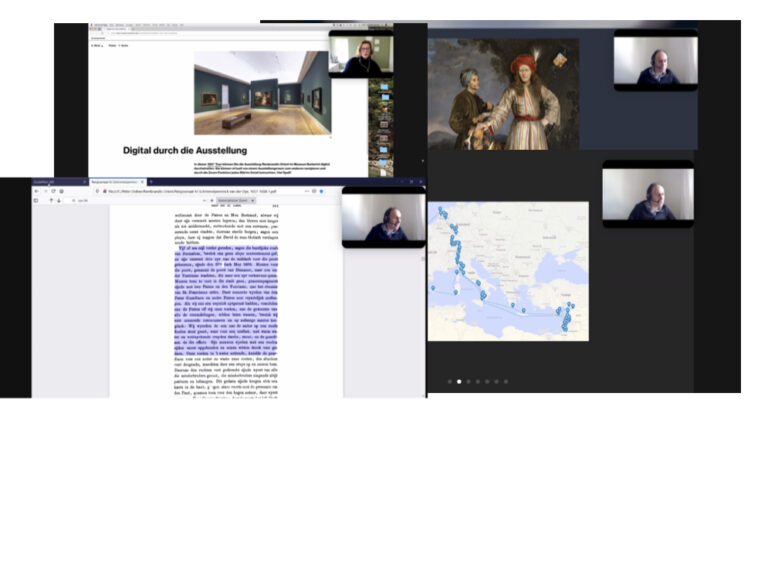768x576 pixels.
Task: Toggle the PDF viewer sidebar
Action: click(x=36, y=200)
